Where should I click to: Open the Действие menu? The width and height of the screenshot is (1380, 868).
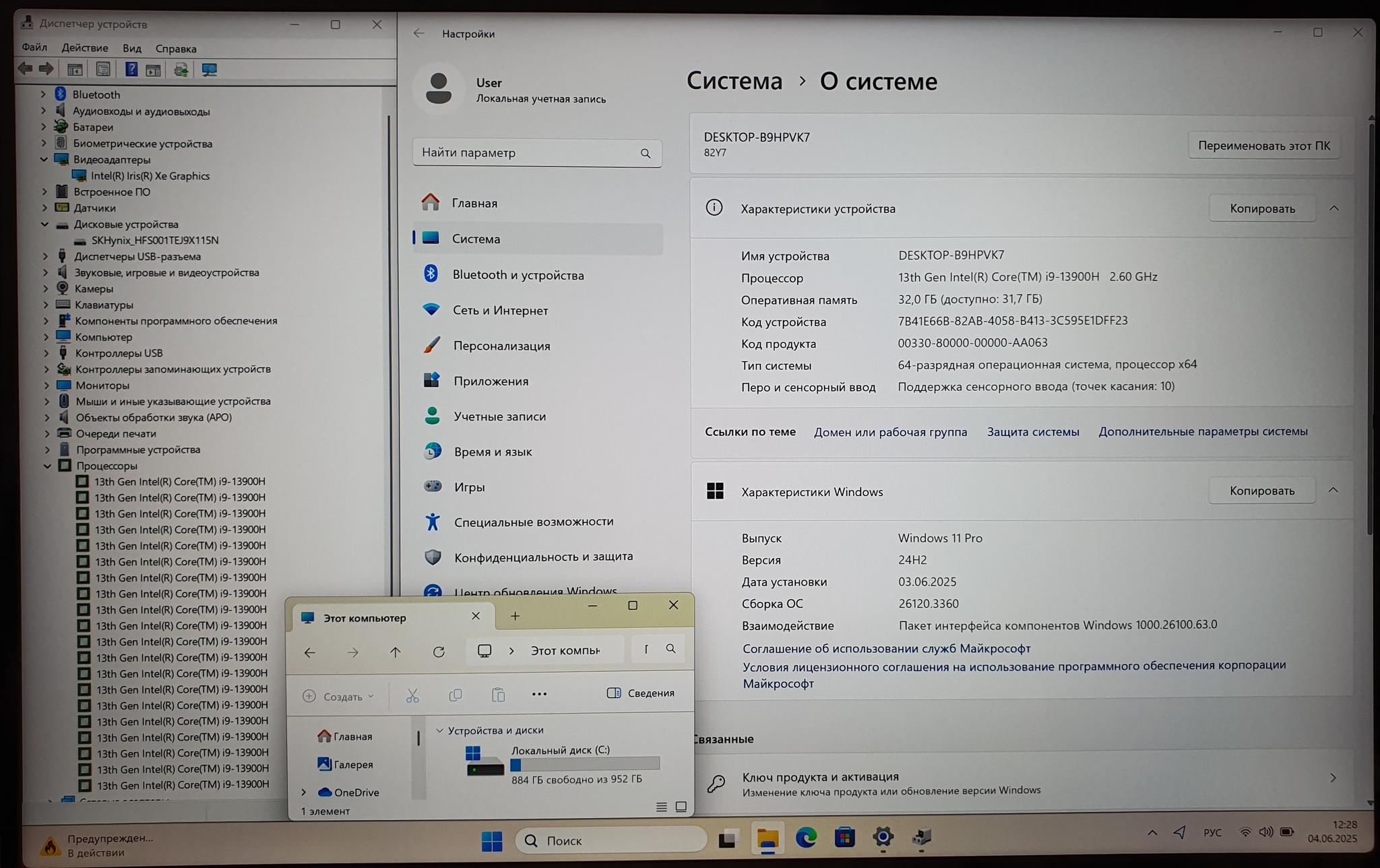coord(84,48)
